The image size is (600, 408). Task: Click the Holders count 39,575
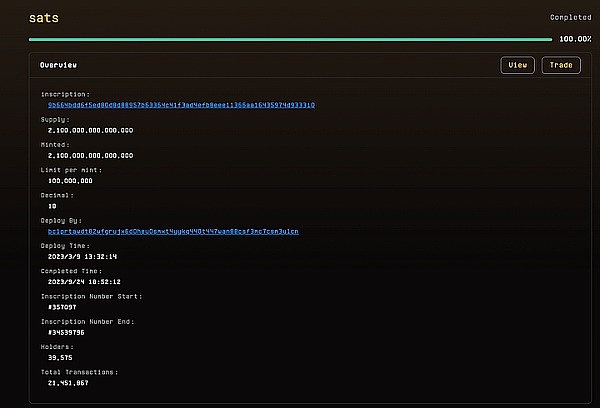coord(61,357)
